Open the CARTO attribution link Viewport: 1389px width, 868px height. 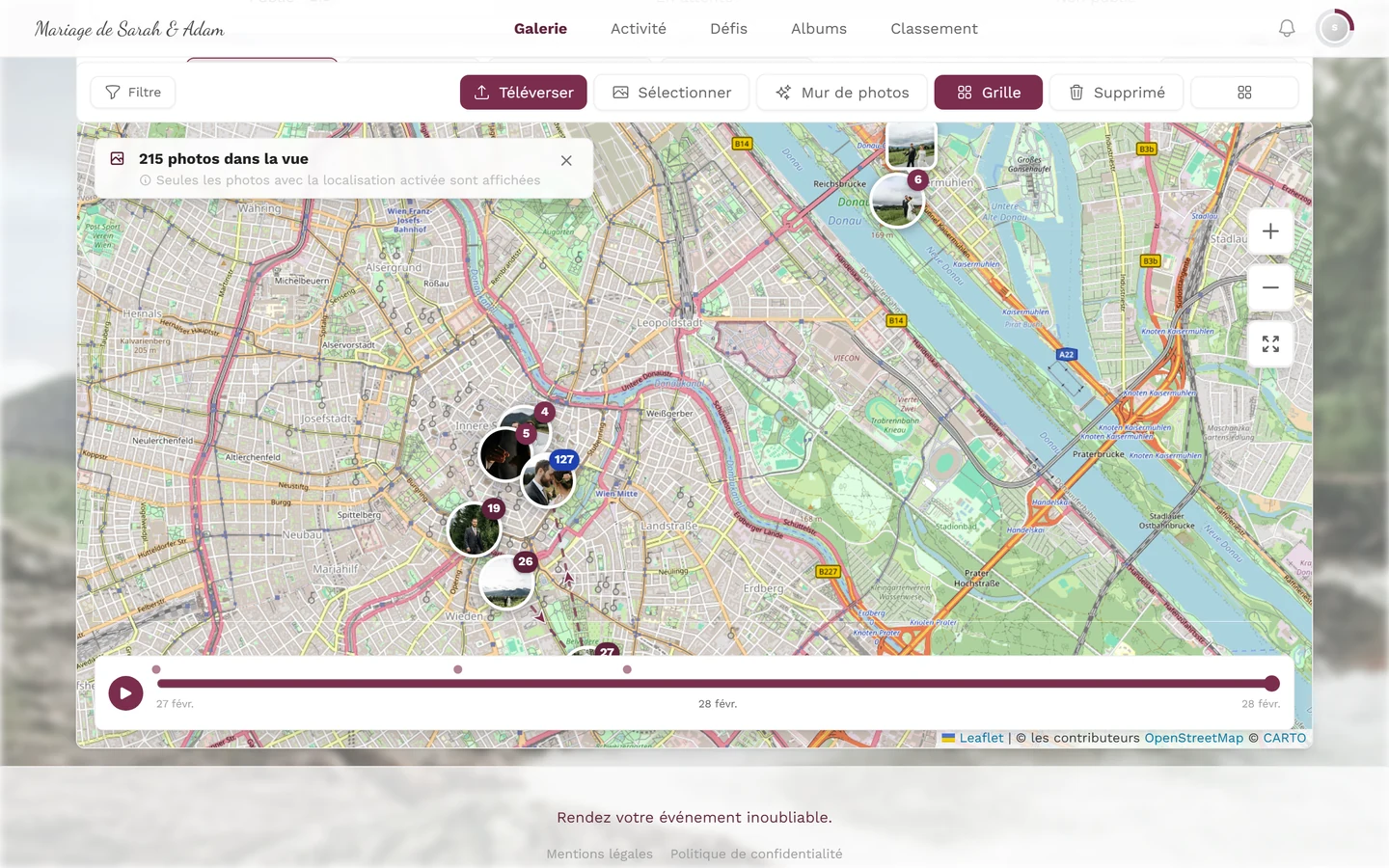tap(1285, 738)
